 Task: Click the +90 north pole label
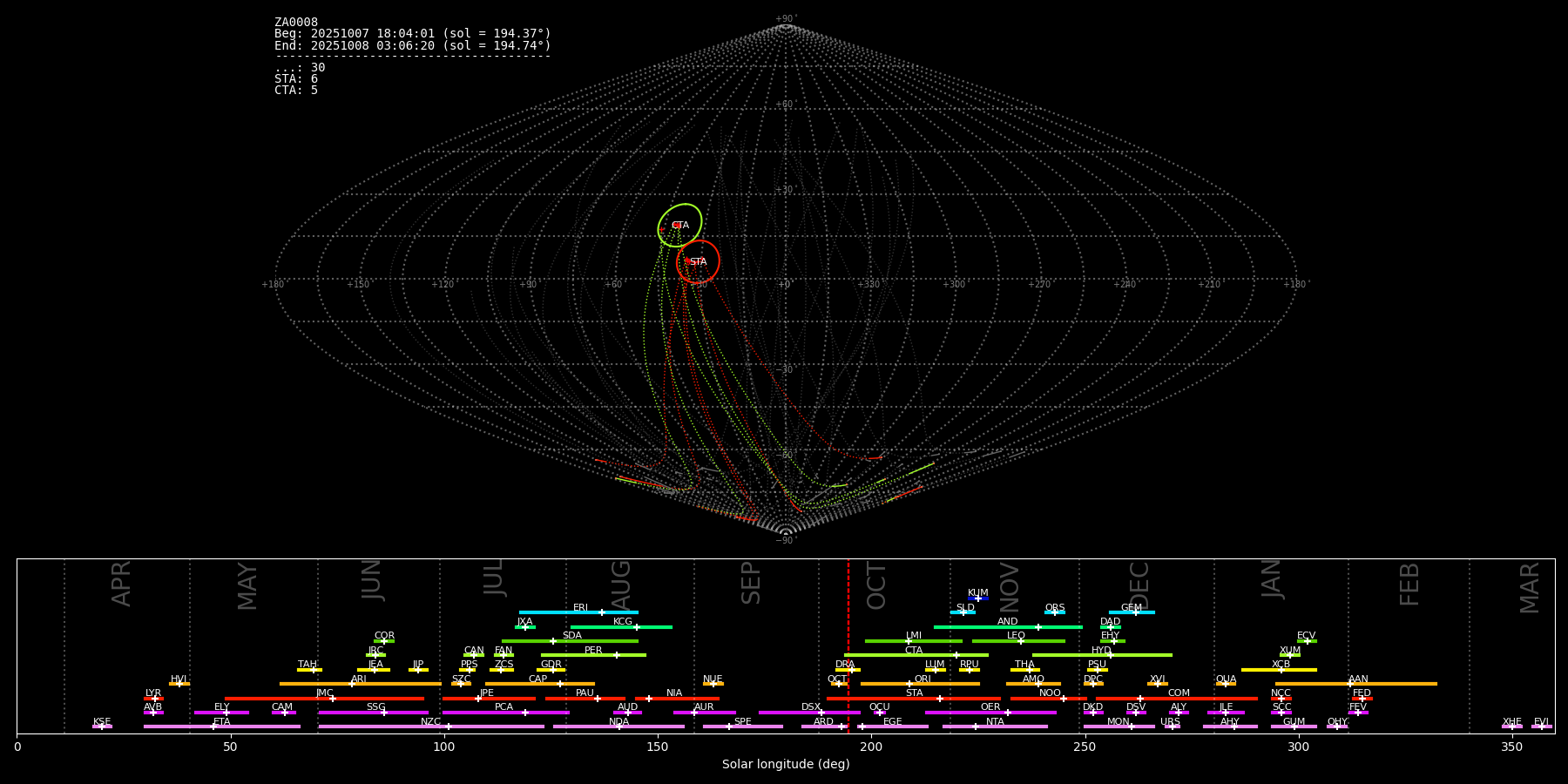tap(785, 19)
